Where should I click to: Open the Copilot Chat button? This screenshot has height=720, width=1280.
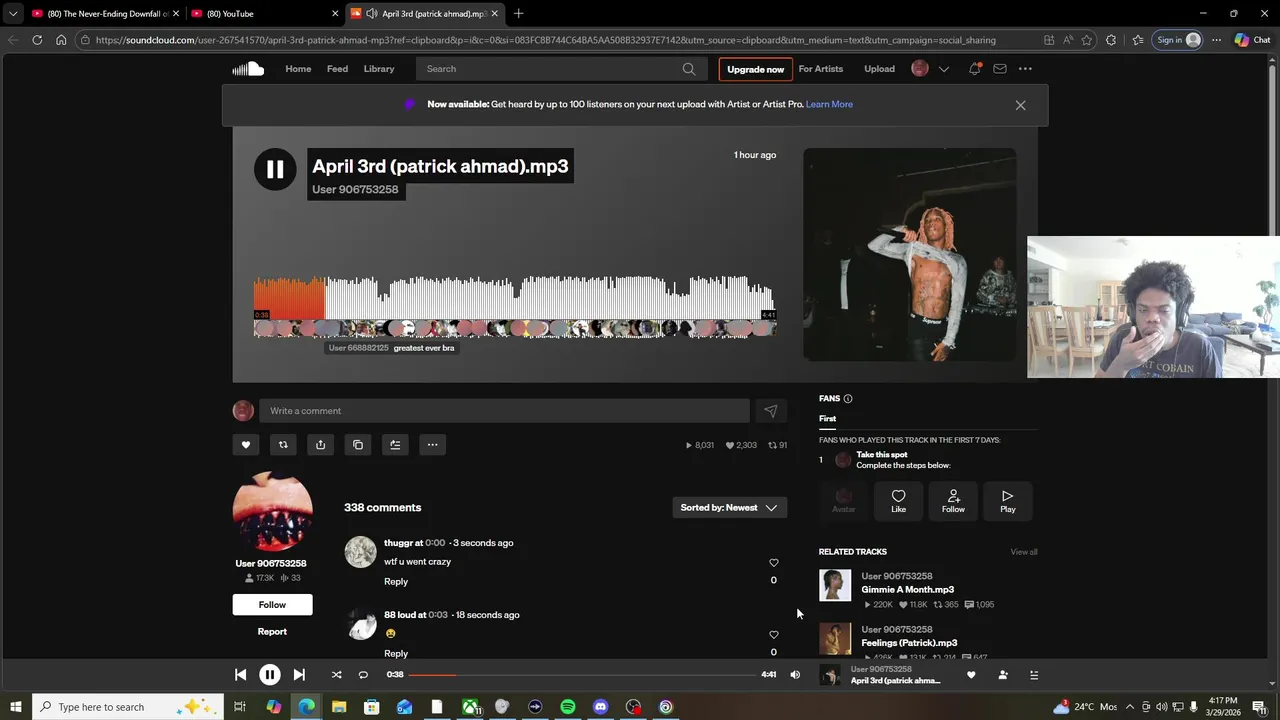1253,40
